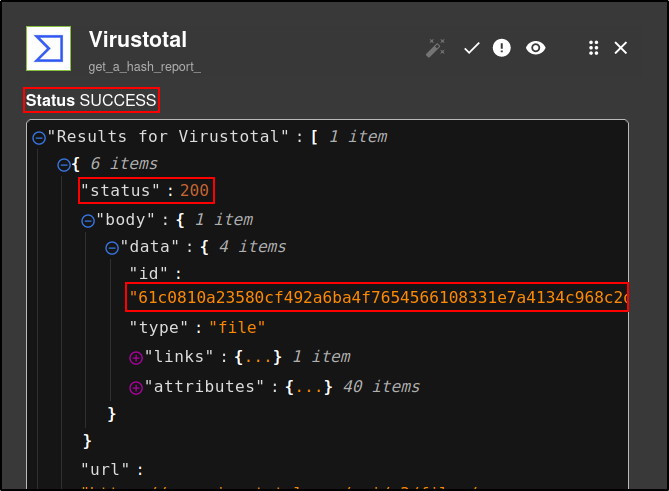Click the exclamation alert icon
Screen dimensions: 669x491
pos(501,48)
